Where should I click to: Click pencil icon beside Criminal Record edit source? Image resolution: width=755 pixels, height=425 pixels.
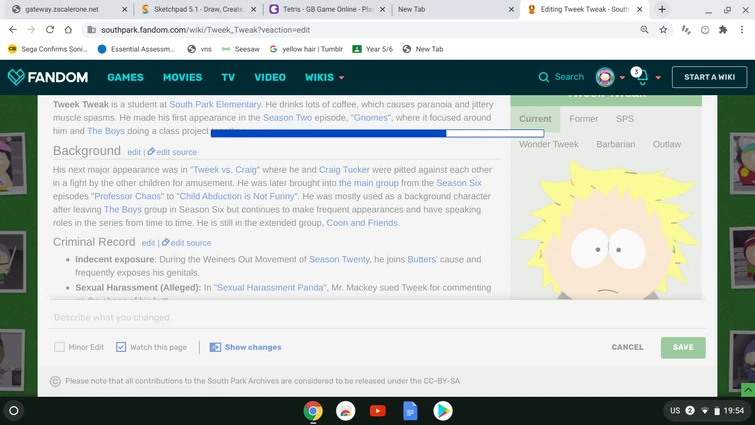[165, 243]
